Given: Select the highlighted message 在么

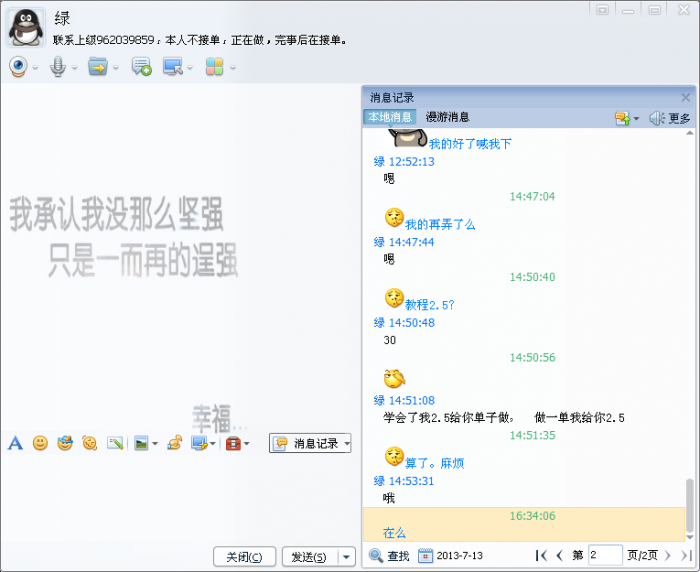Looking at the screenshot, I should [x=524, y=525].
